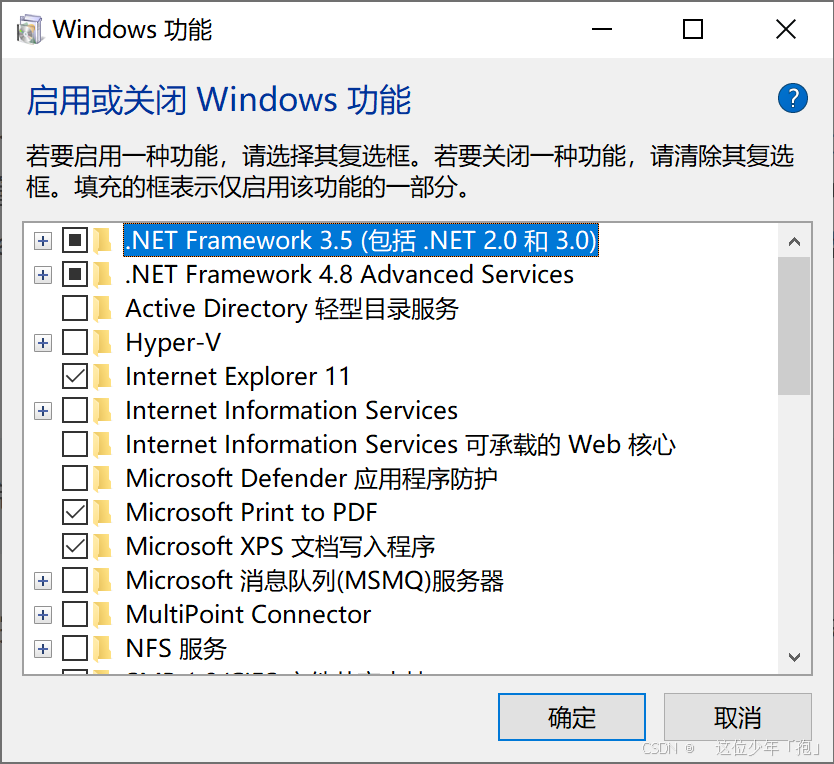Click the folder icon next to Hyper-V

tap(100, 342)
